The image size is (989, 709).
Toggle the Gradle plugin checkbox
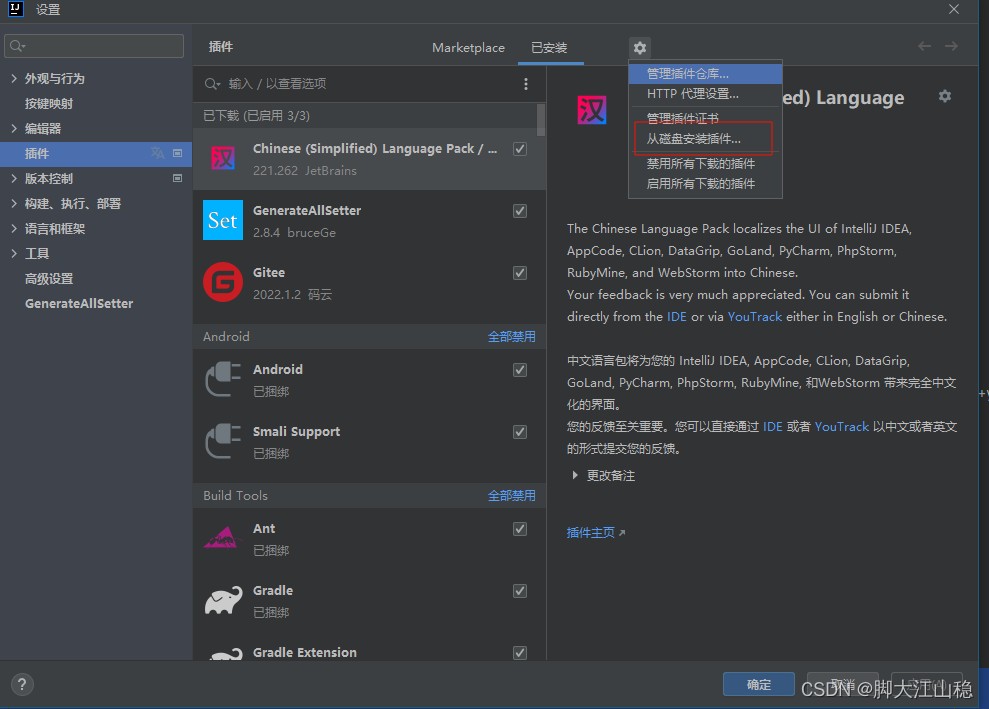(x=520, y=590)
